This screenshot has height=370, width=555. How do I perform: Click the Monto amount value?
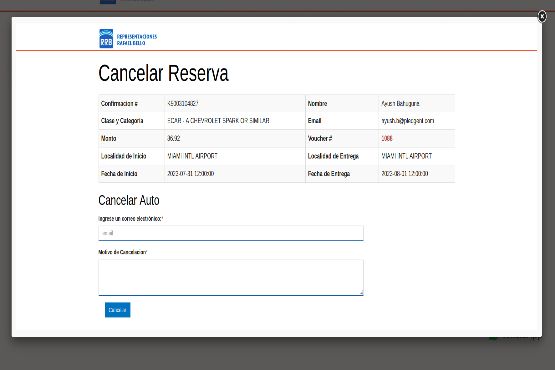(x=173, y=138)
